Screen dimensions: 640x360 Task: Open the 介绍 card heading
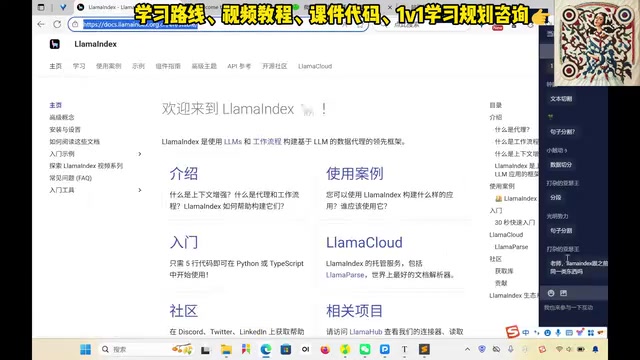tap(184, 173)
